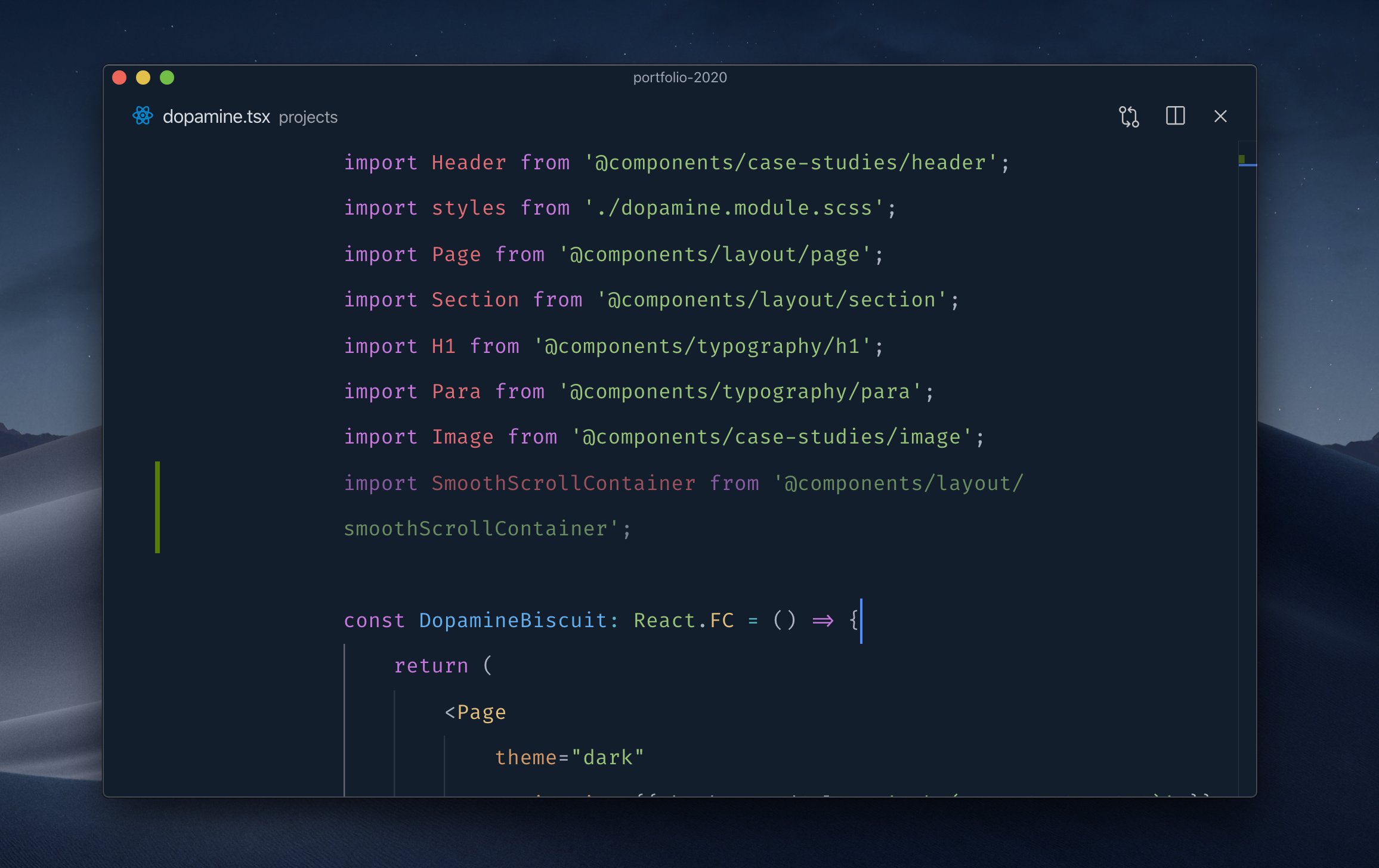Click the arrow function '⇒' symbol
The image size is (1379, 868).
pos(823,621)
